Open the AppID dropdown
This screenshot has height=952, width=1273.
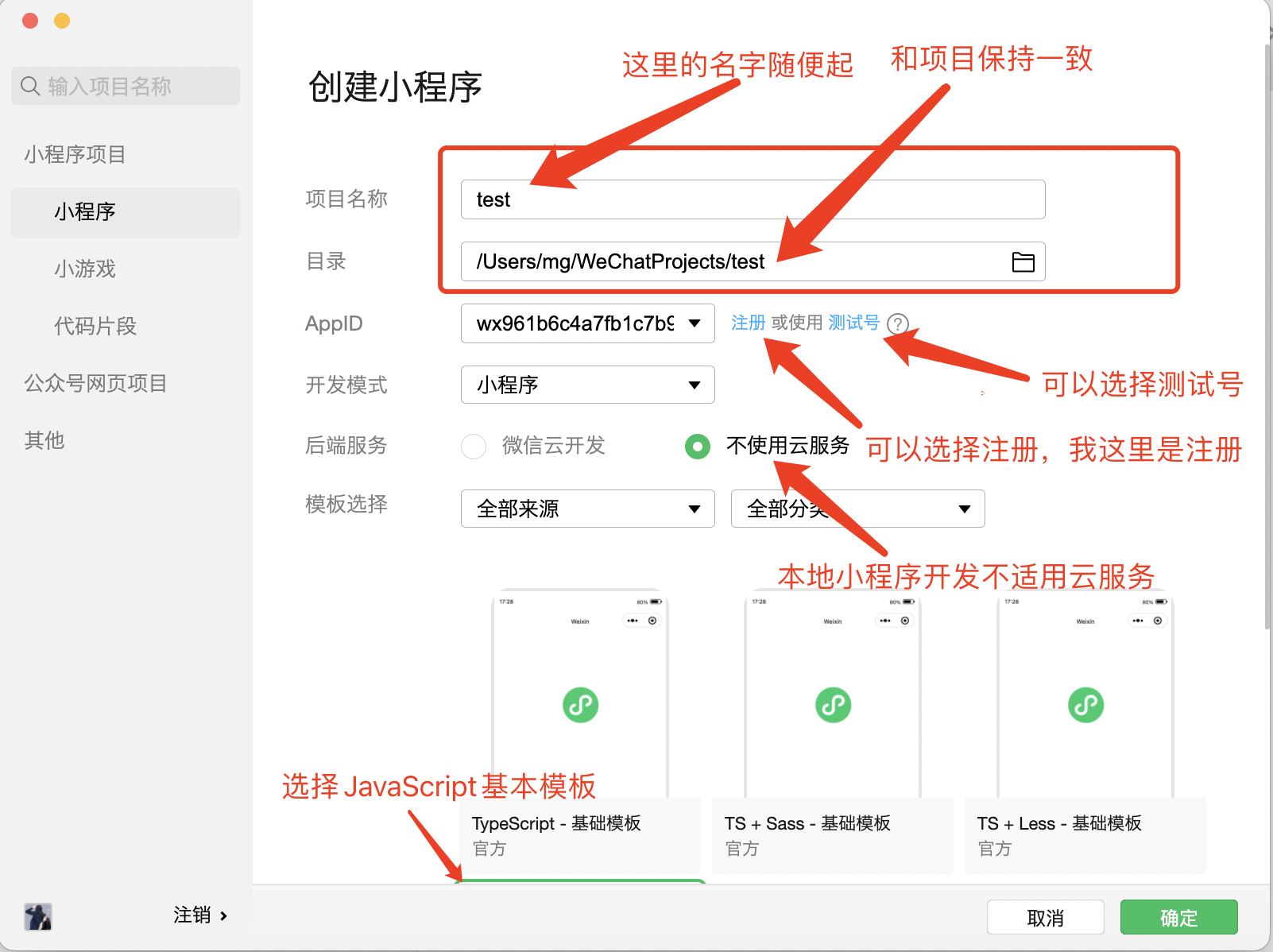pyautogui.click(x=588, y=323)
